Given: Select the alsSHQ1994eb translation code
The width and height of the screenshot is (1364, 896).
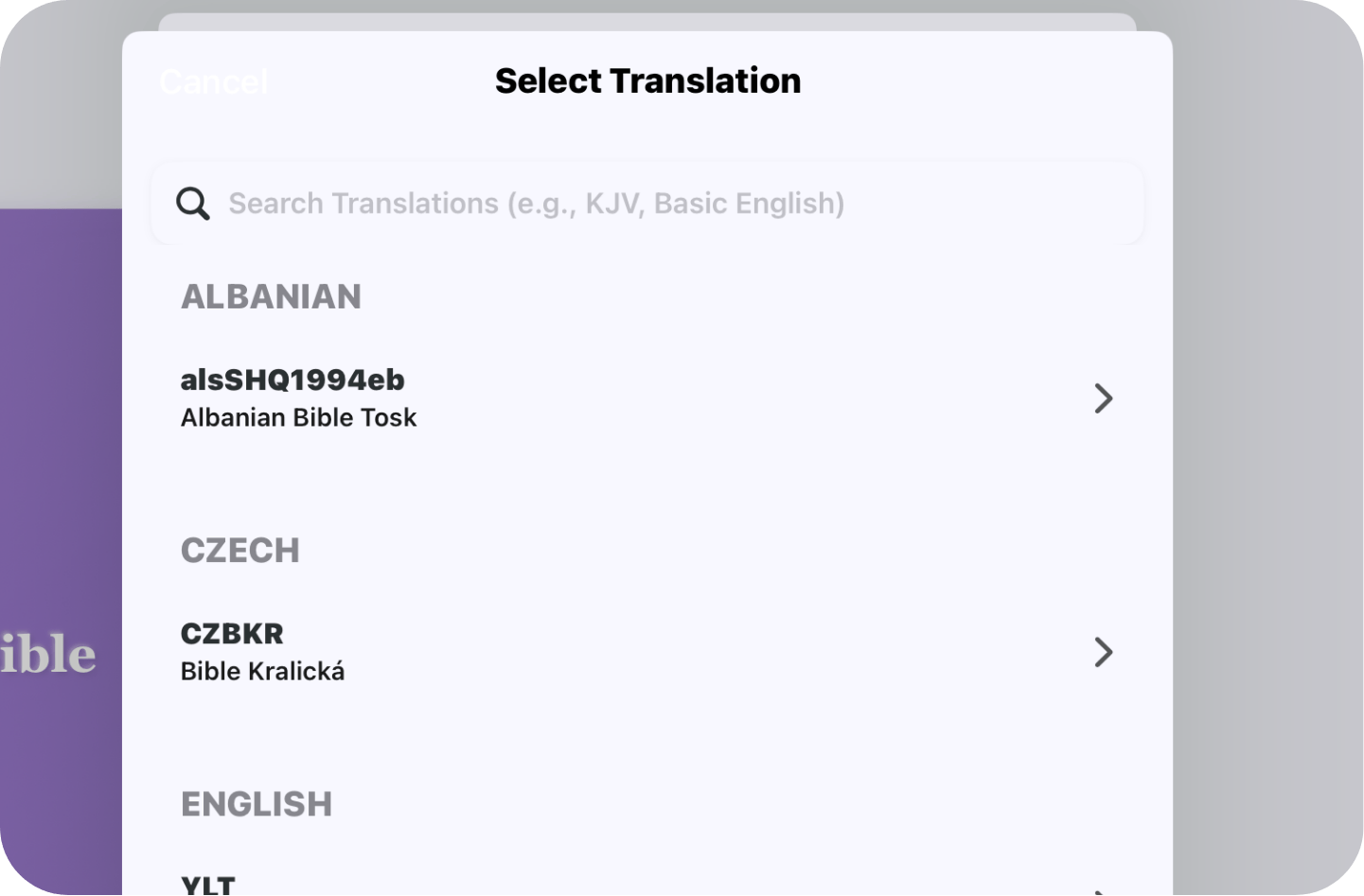Looking at the screenshot, I should (292, 379).
